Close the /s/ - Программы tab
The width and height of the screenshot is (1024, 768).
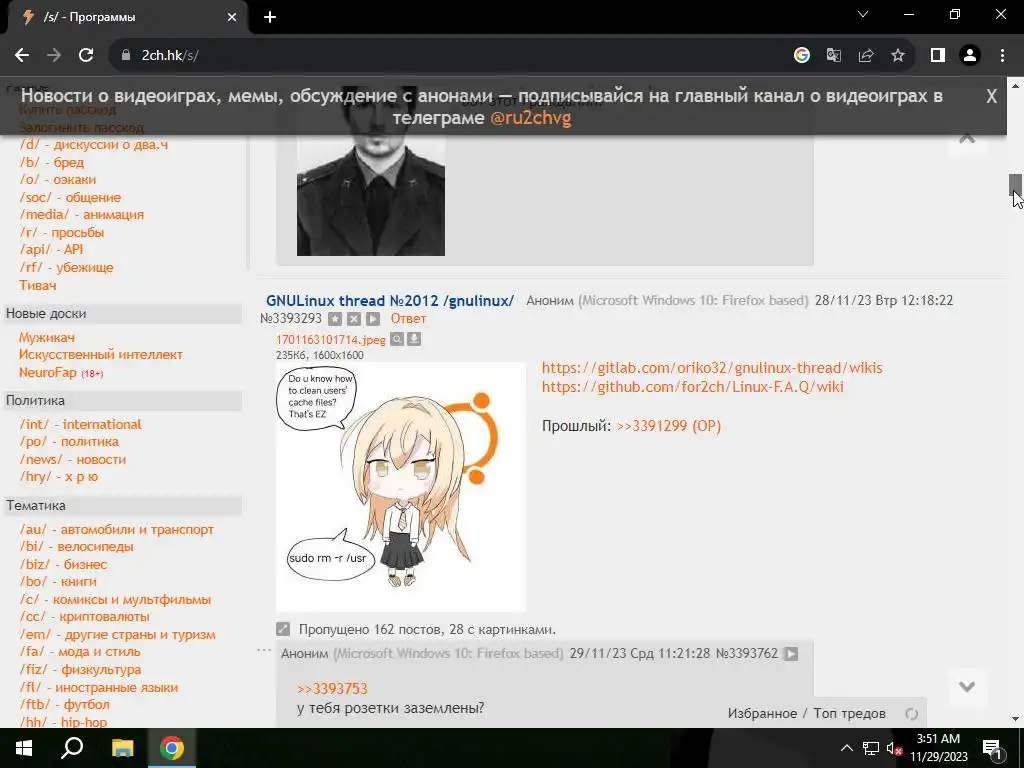click(232, 18)
